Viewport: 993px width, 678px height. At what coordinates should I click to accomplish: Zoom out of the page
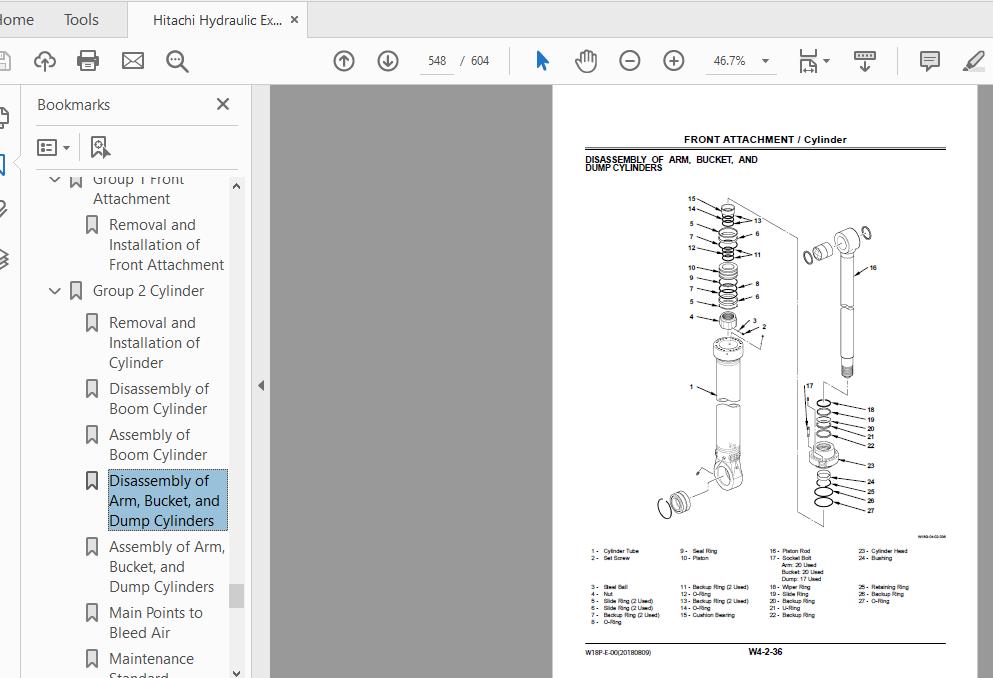(629, 61)
